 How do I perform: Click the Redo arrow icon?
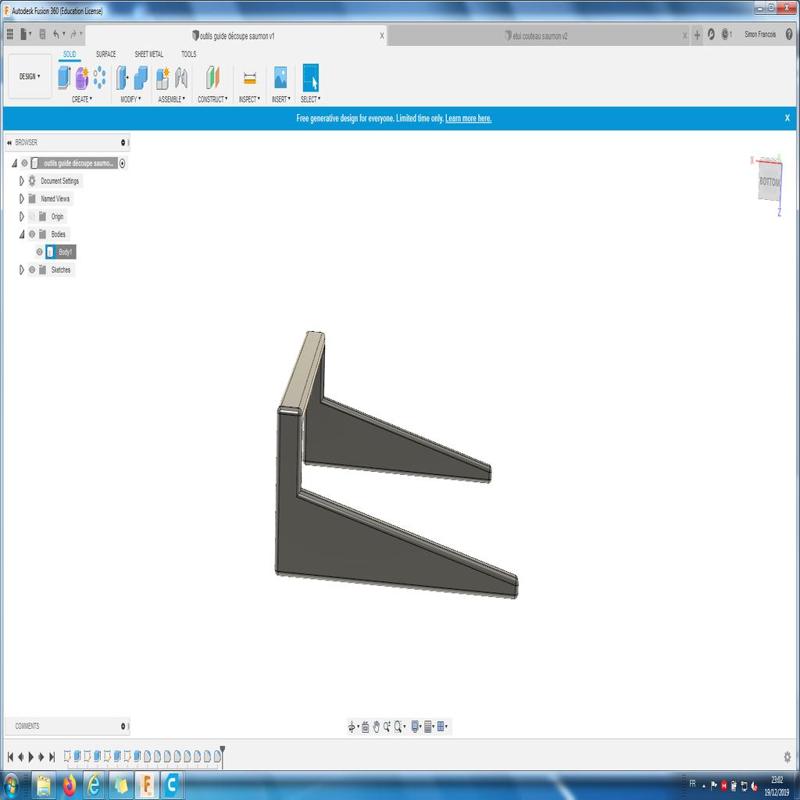[x=73, y=34]
